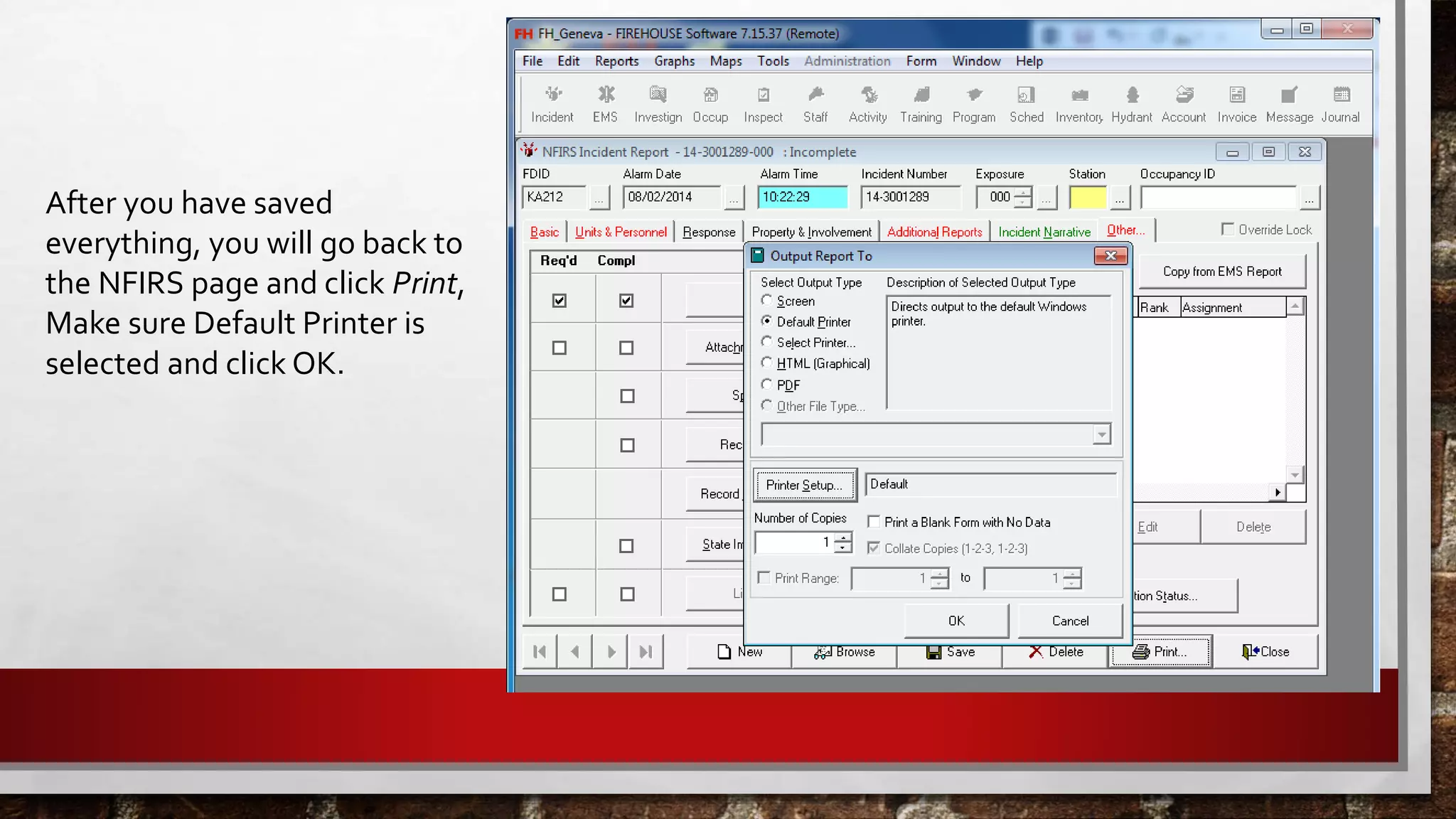Viewport: 1456px width, 819px height.
Task: Switch to Additional Reports tab
Action: coord(934,232)
